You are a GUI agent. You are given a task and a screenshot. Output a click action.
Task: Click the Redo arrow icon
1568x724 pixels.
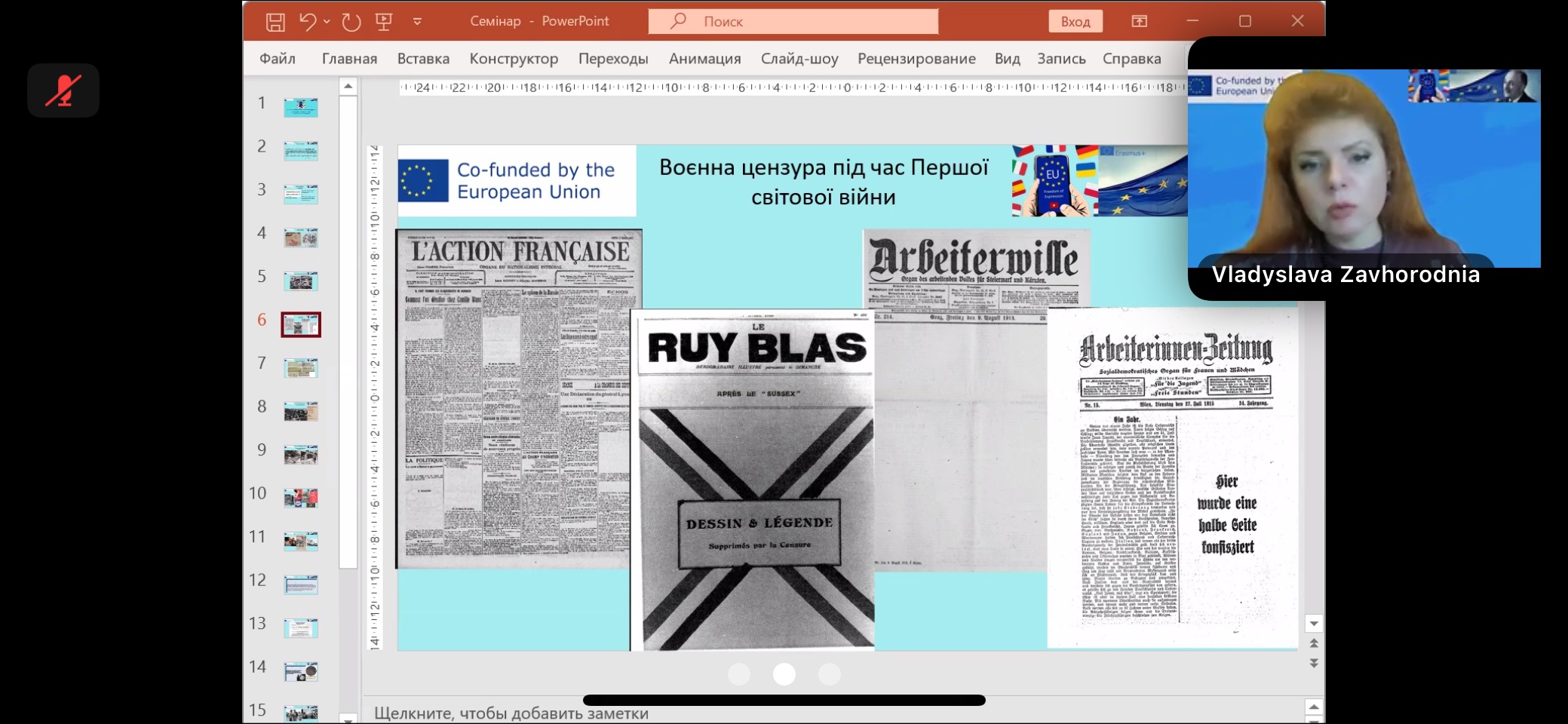351,22
